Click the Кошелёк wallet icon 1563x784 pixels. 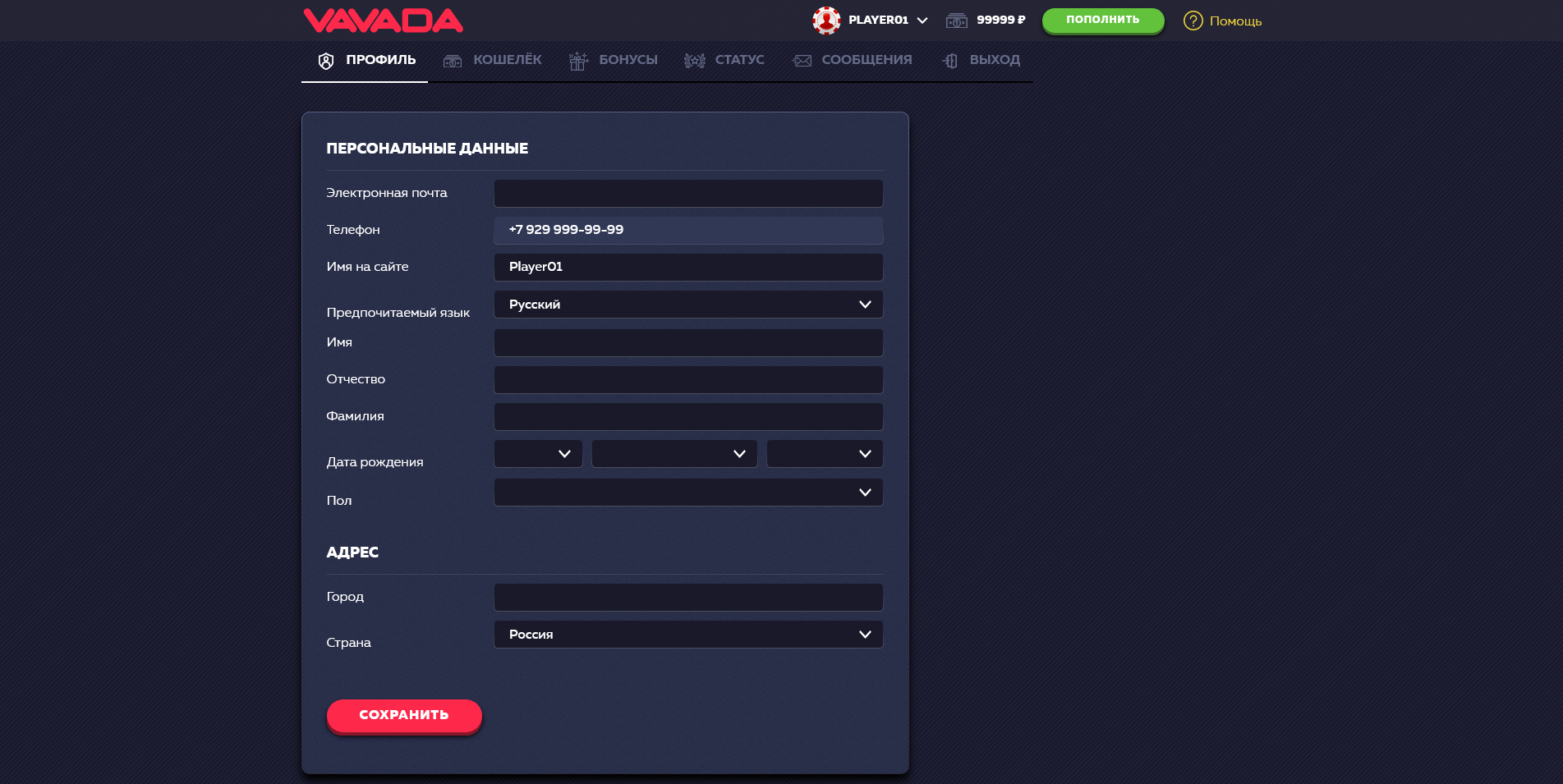pyautogui.click(x=452, y=61)
